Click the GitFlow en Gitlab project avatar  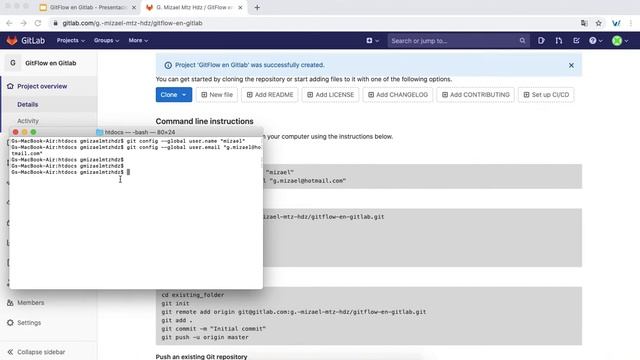tap(13, 63)
